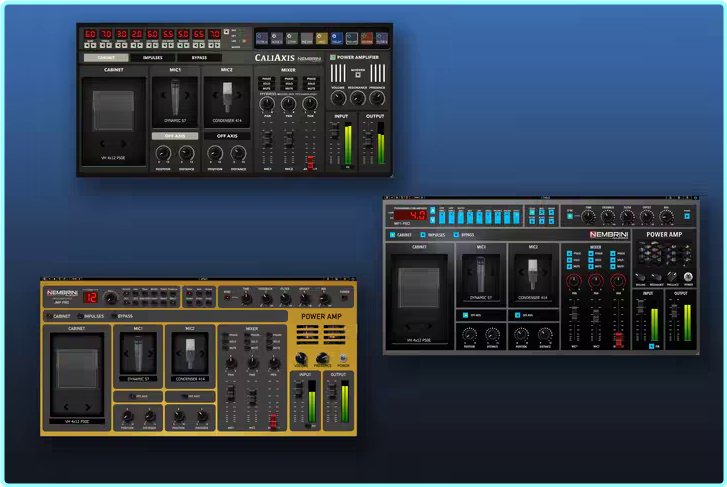Open Impulses tab in CaliAxis window
This screenshot has height=487, width=727.
(x=153, y=58)
